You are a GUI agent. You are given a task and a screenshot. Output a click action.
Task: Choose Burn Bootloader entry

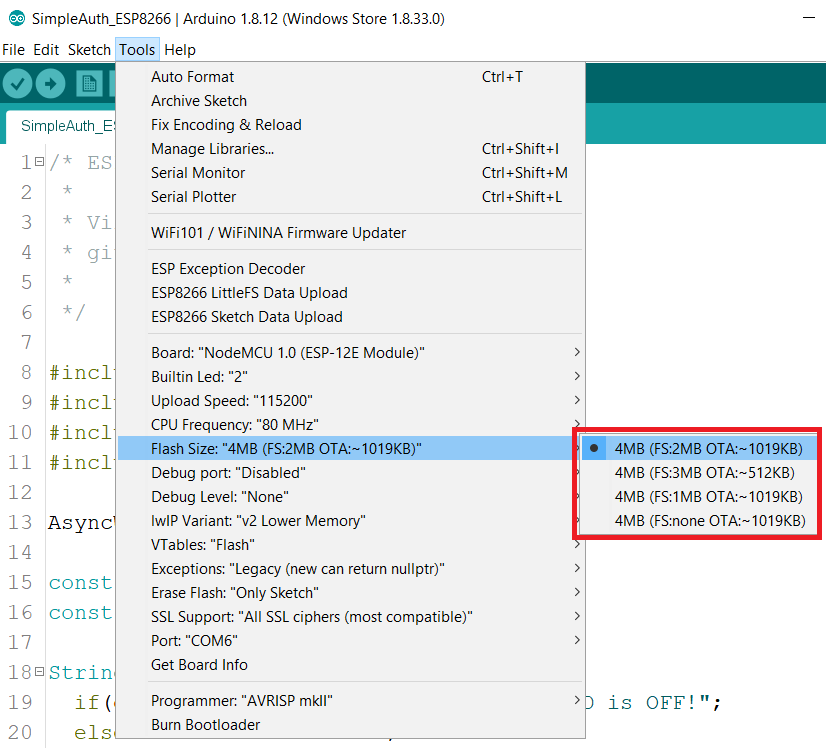click(x=350, y=725)
